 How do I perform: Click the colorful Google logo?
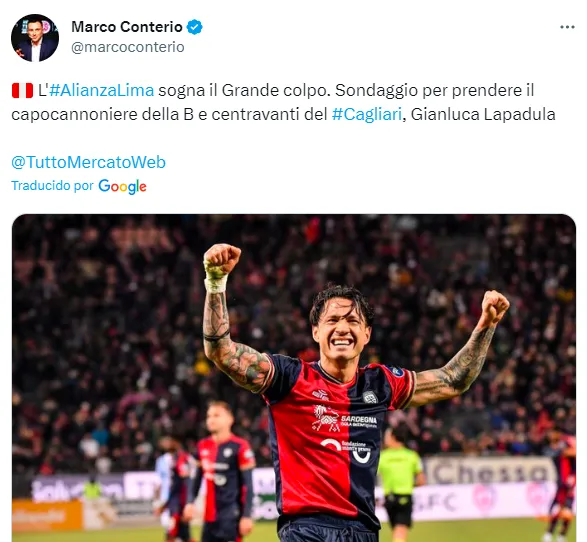pos(122,186)
